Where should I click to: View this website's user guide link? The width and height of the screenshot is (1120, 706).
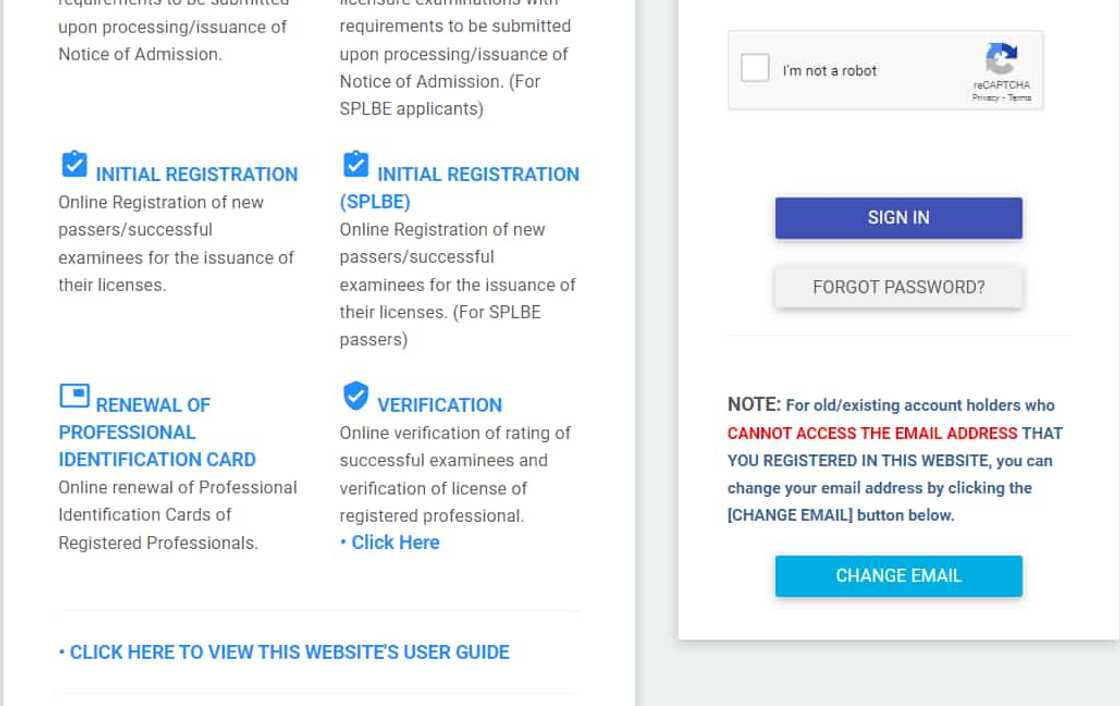(x=289, y=652)
